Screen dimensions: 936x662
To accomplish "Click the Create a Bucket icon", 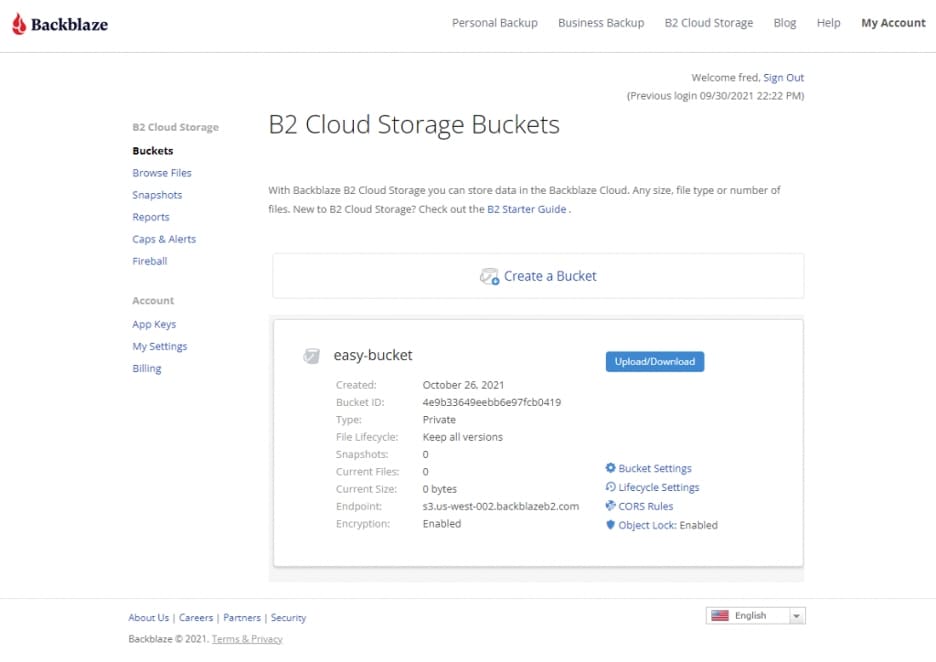I will [x=489, y=276].
